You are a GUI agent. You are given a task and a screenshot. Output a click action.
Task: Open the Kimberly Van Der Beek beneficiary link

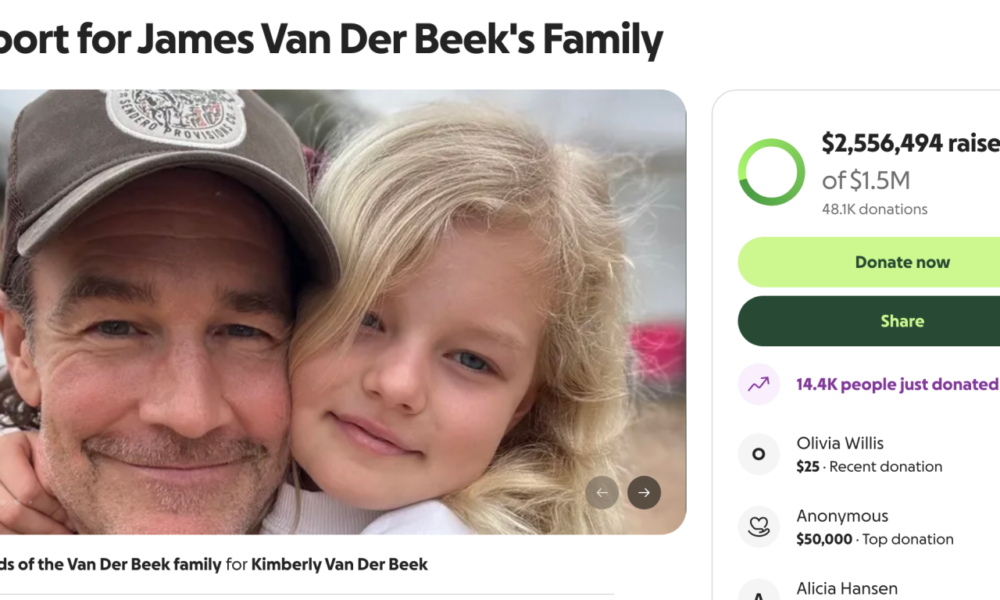pos(340,564)
